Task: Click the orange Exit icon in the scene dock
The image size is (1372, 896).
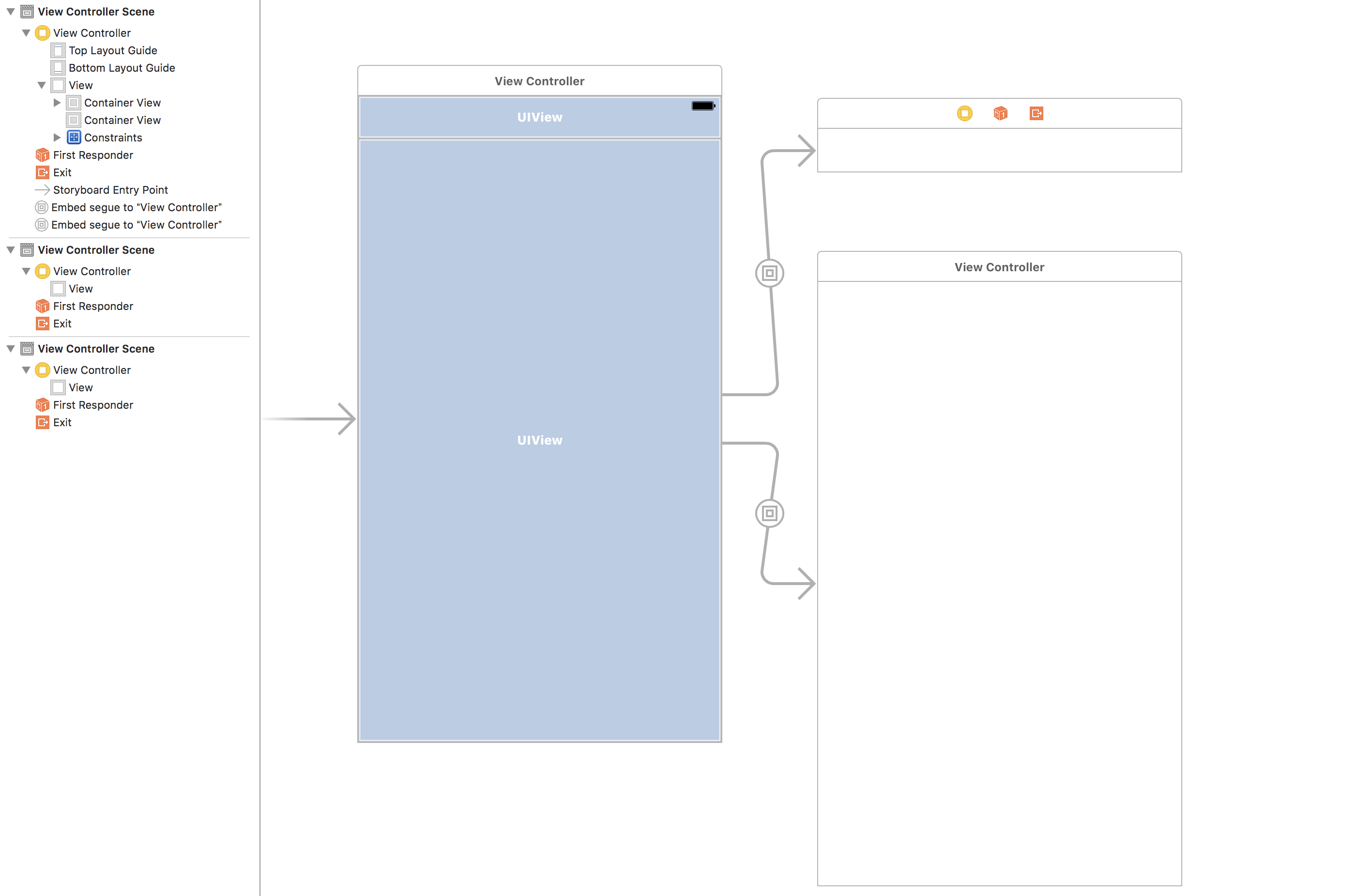Action: (1036, 114)
